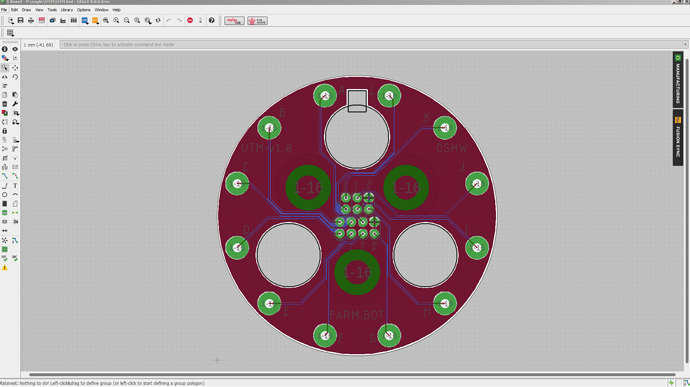The image size is (690, 387).
Task: Select the Route airwire tool
Action: click(5, 176)
